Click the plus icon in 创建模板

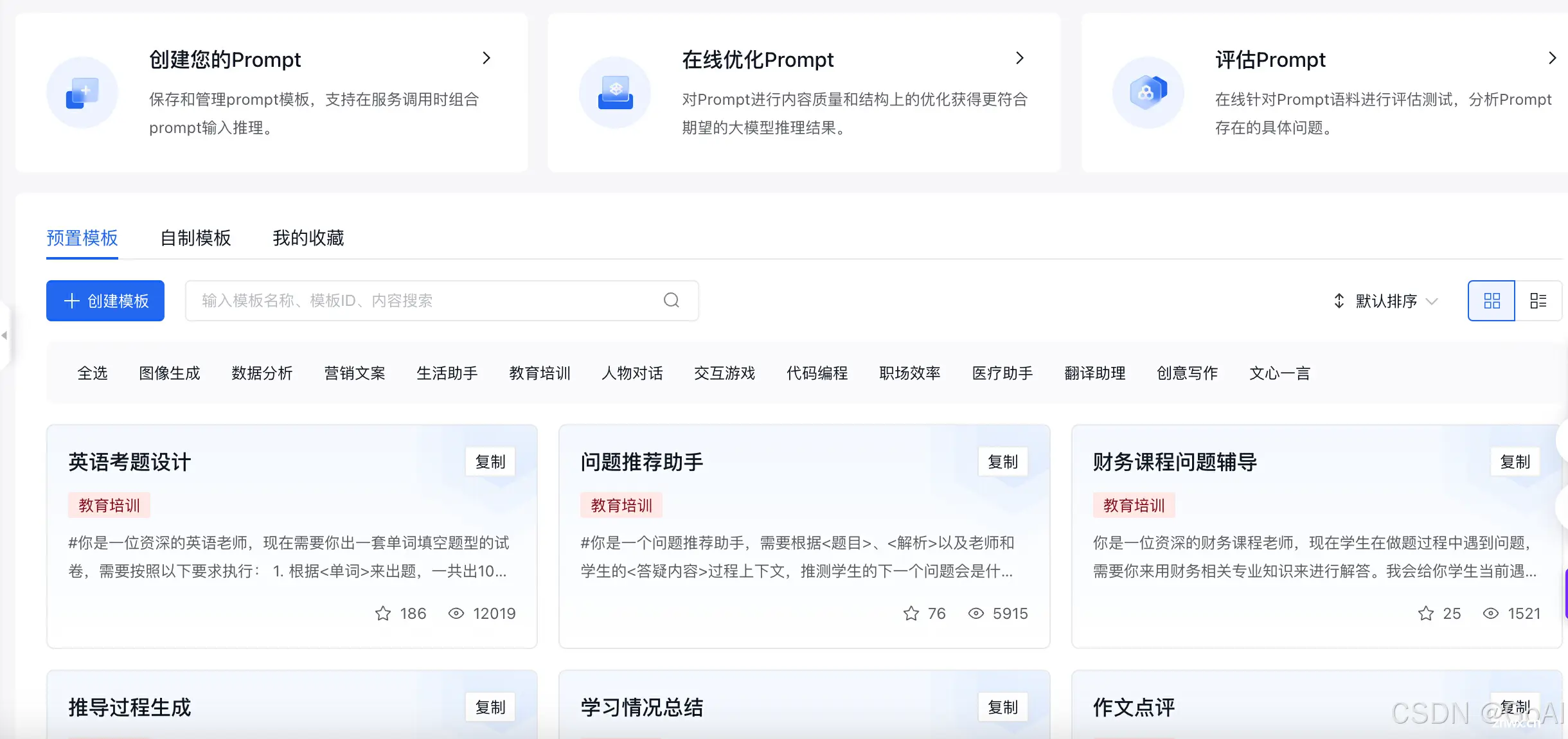click(x=72, y=301)
